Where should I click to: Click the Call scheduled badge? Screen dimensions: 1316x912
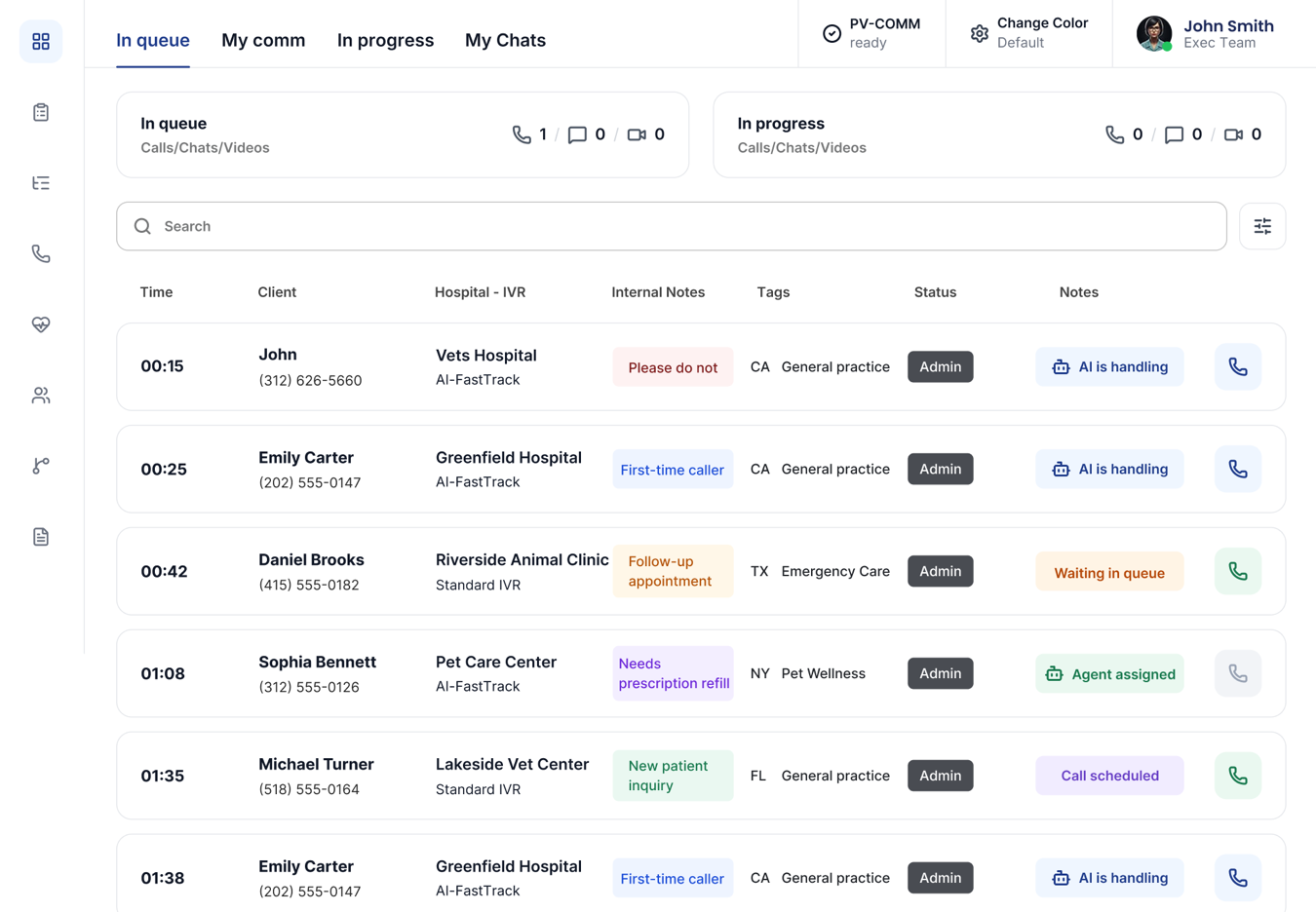(x=1109, y=776)
